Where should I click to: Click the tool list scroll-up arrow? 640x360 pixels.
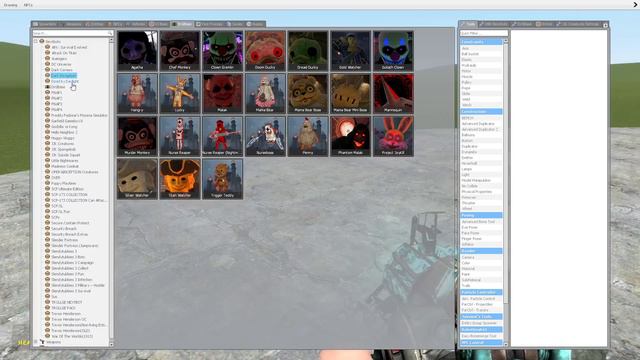pos(506,41)
